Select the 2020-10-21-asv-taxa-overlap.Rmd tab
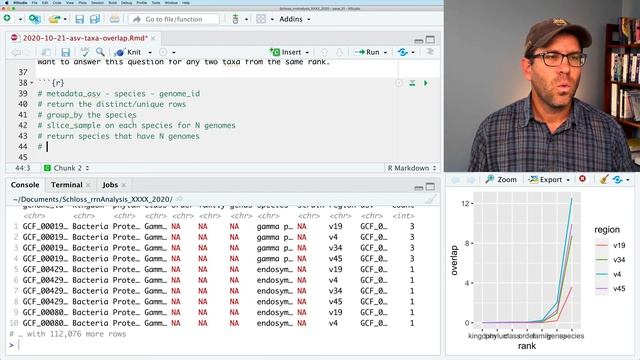 [x=85, y=38]
